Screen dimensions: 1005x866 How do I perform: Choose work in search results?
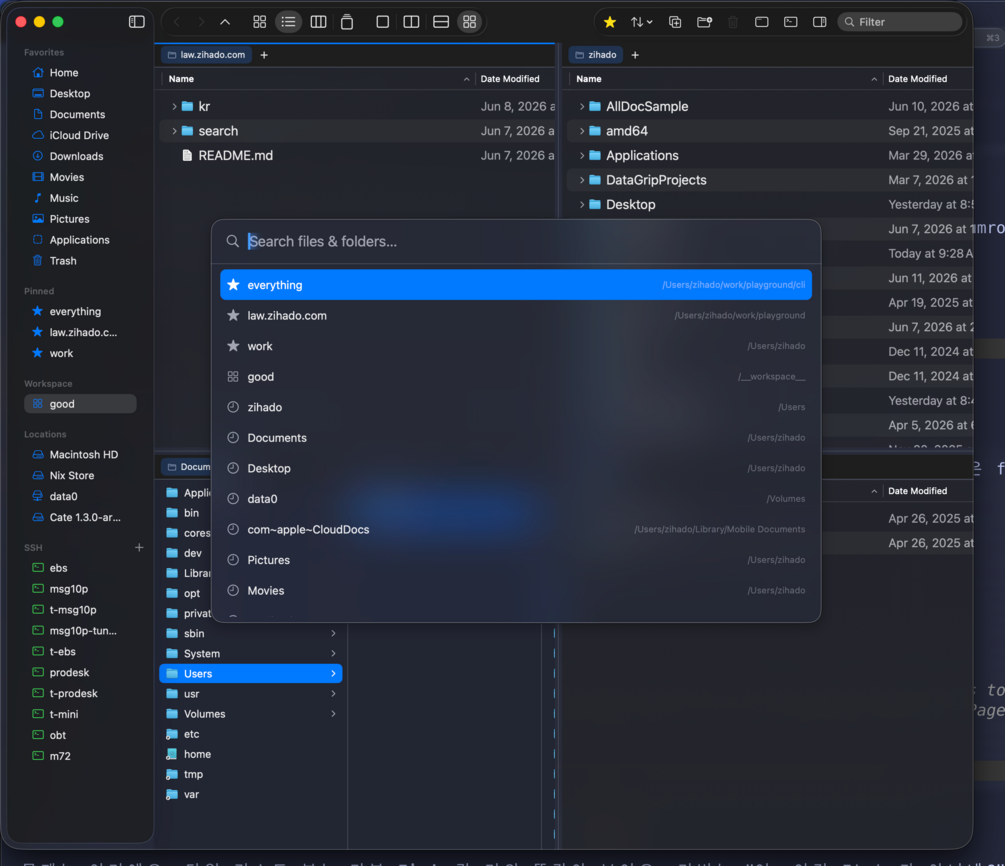coord(516,346)
